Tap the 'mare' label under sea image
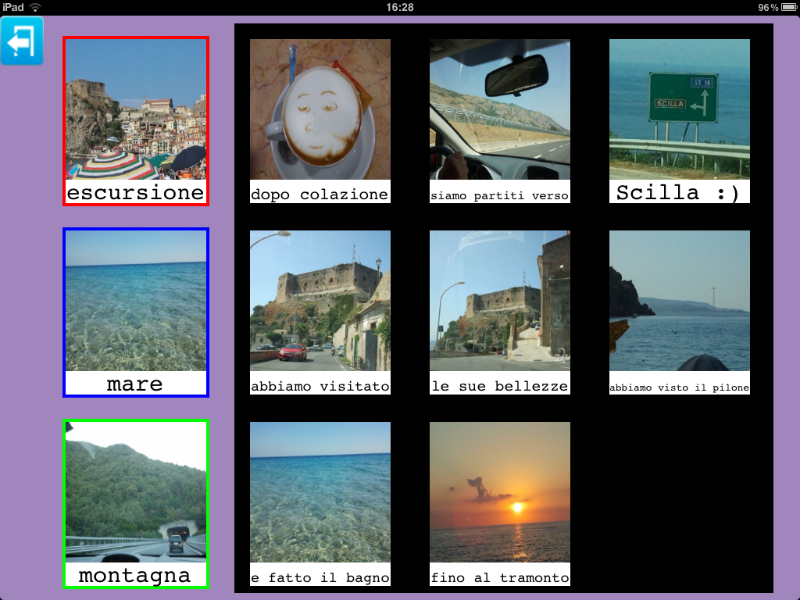The image size is (800, 600). pos(135,384)
